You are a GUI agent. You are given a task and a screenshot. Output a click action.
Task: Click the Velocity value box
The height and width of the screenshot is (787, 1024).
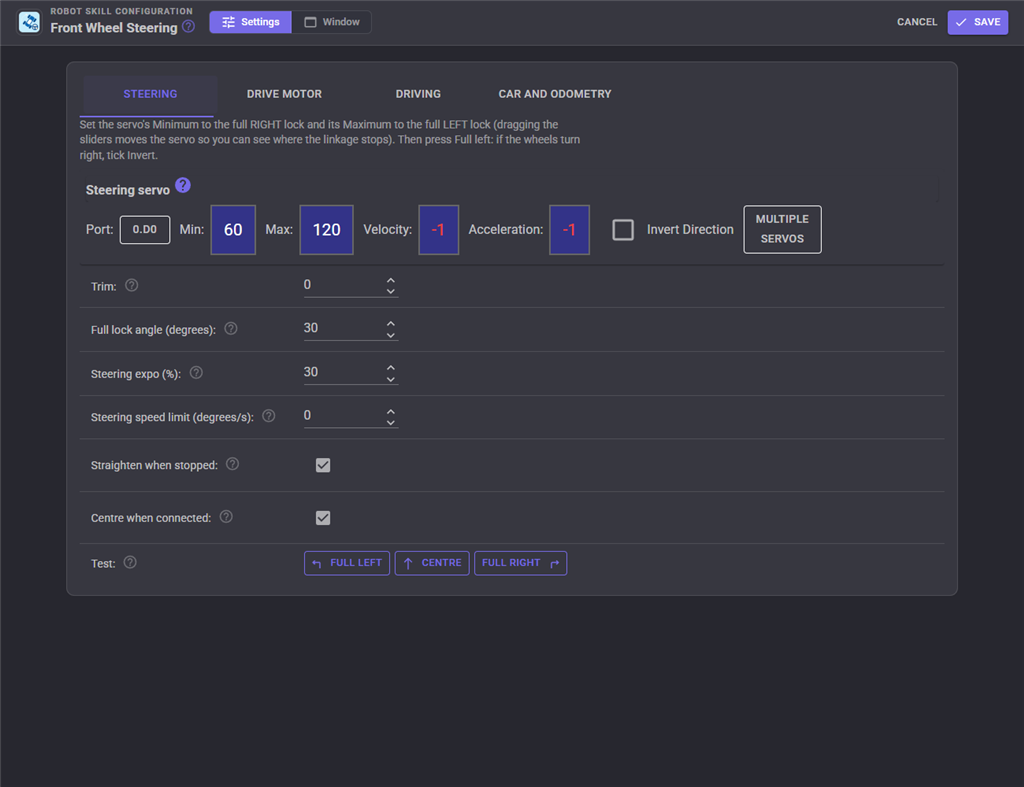click(x=438, y=230)
